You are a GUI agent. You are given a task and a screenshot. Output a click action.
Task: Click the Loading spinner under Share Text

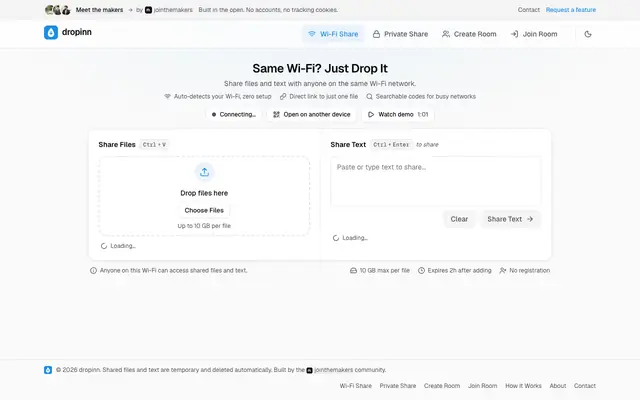click(336, 238)
